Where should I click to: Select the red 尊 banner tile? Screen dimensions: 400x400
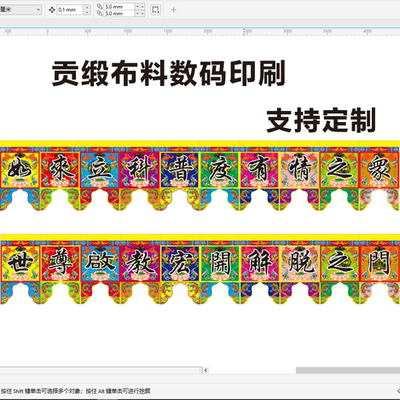pos(60,263)
